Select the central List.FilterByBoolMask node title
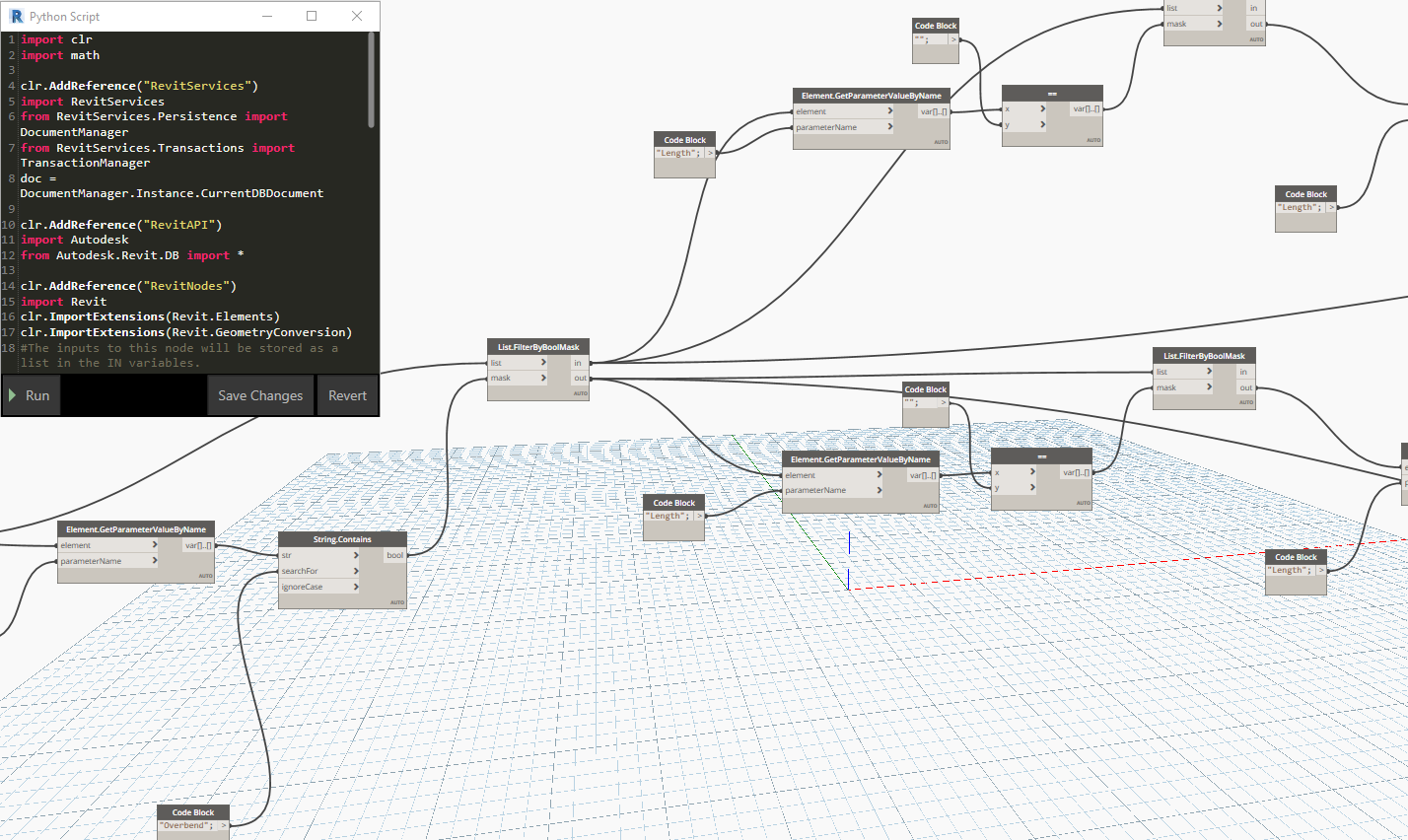The width and height of the screenshot is (1408, 840). coord(538,347)
